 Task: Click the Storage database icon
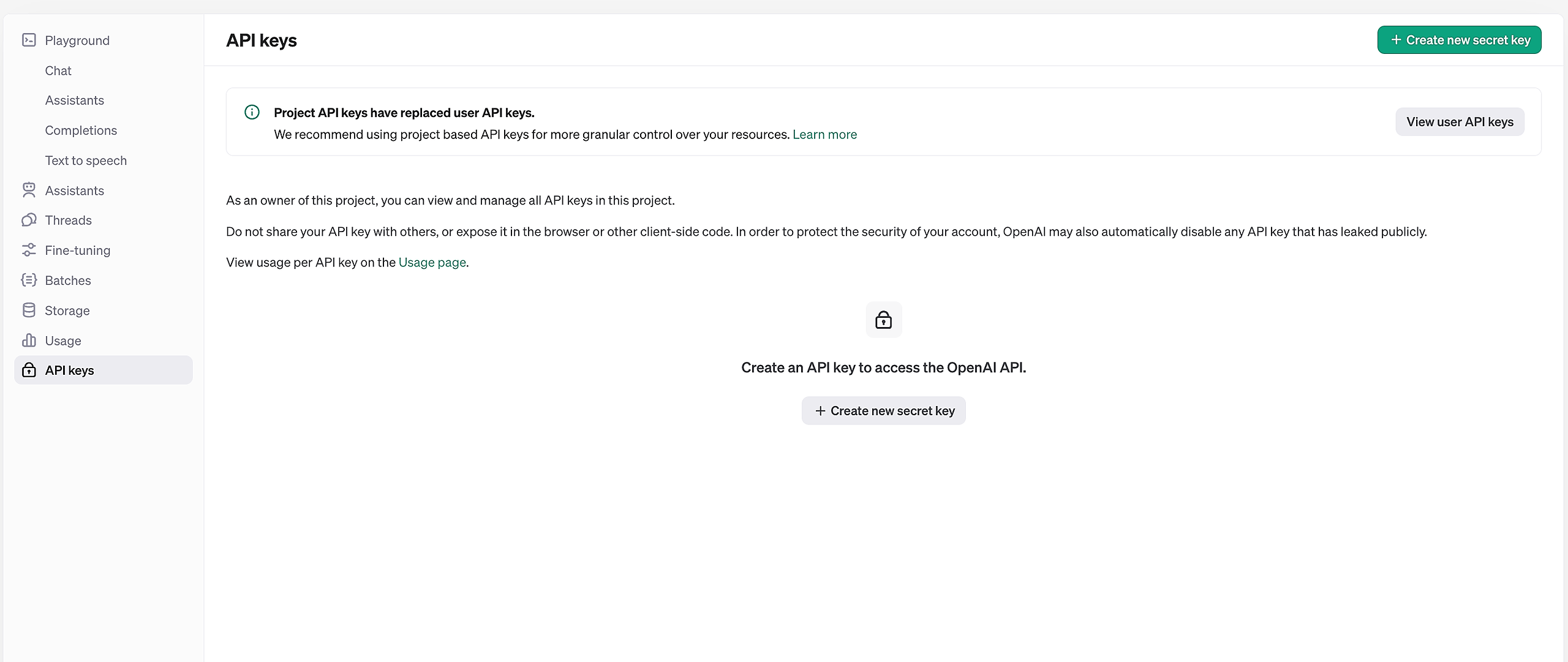coord(29,310)
